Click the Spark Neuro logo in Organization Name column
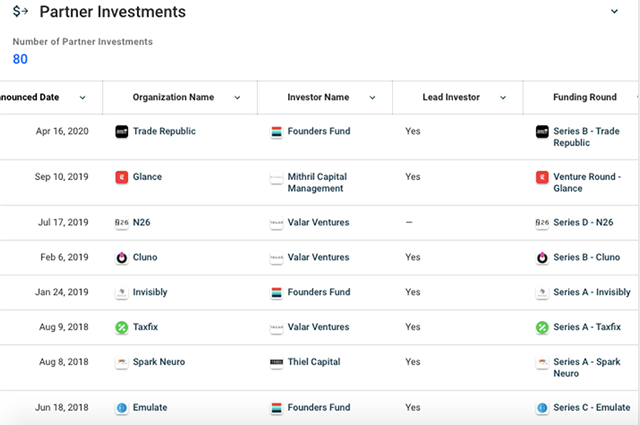The image size is (640, 425). pyautogui.click(x=122, y=362)
